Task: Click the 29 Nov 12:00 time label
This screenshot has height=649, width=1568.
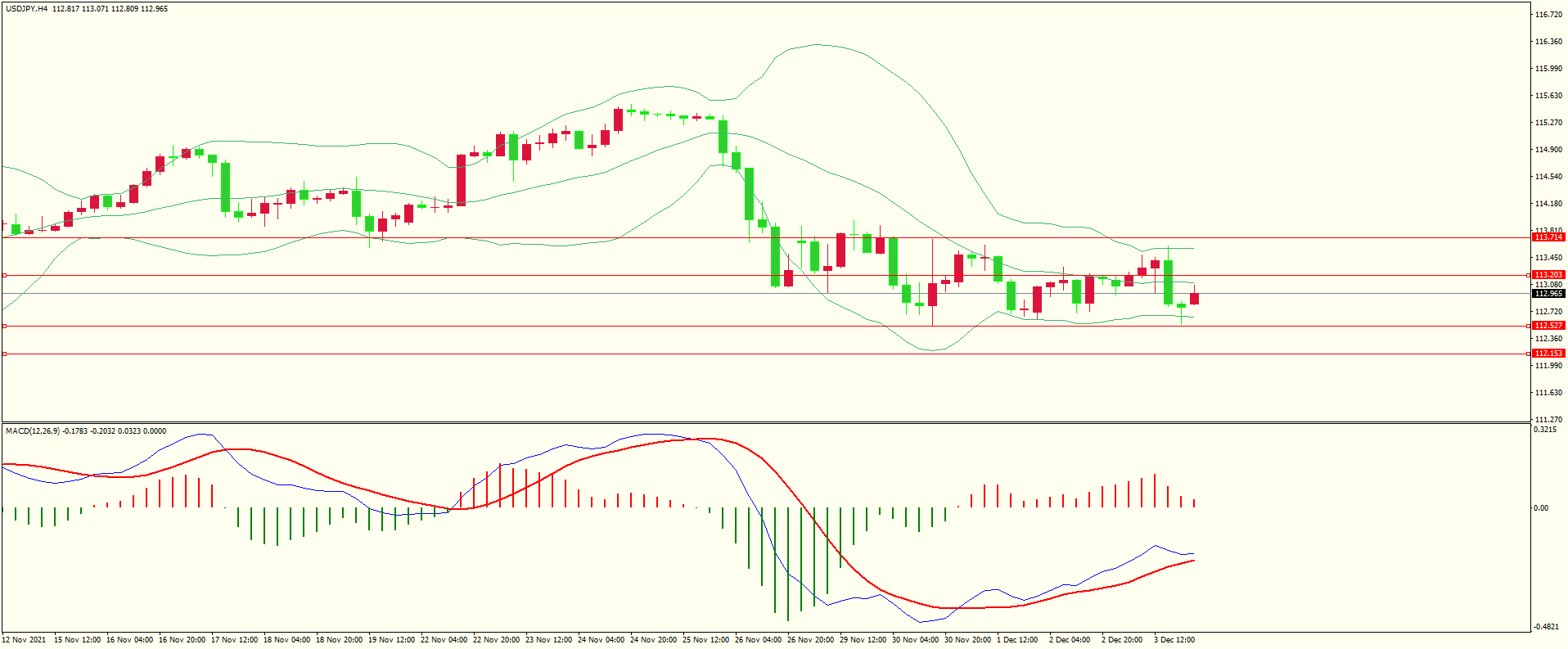Action: (x=863, y=640)
